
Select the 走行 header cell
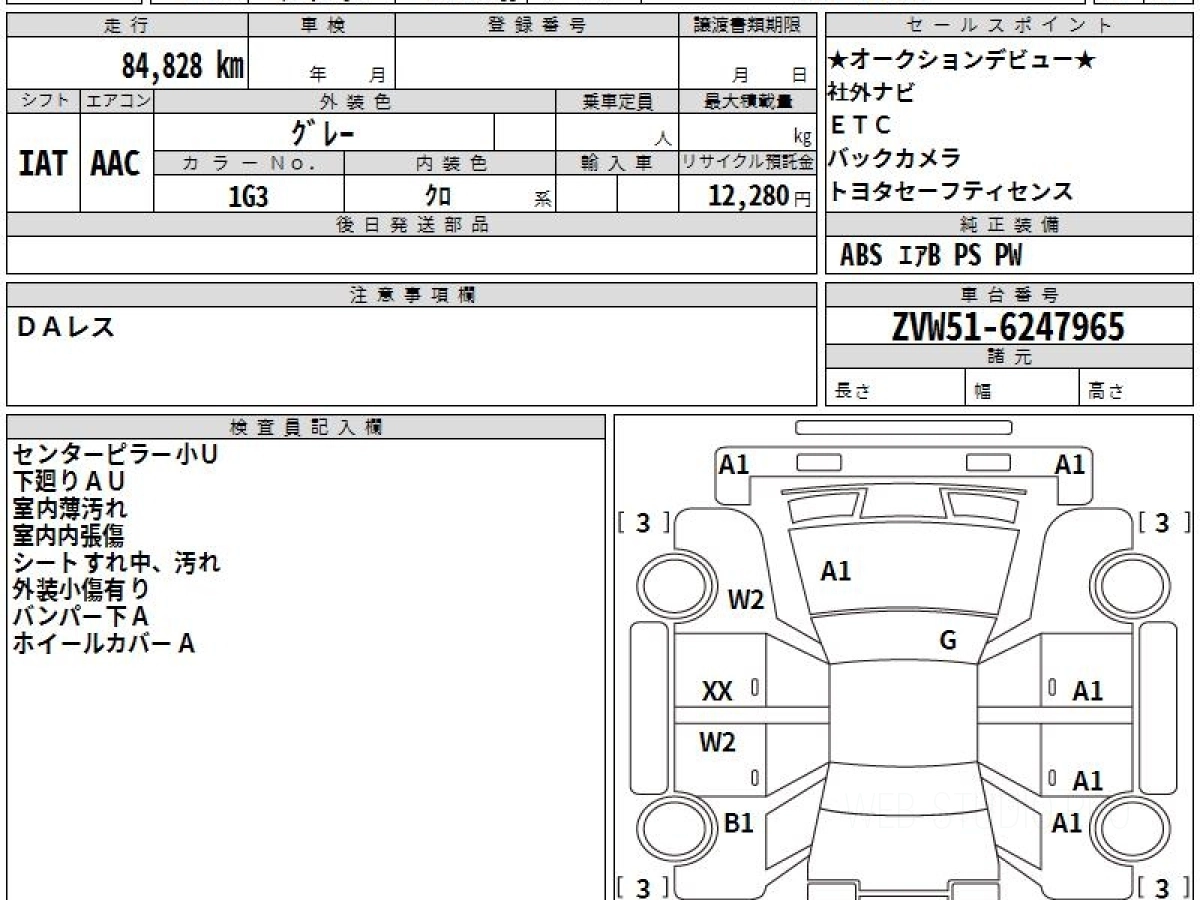click(x=127, y=26)
